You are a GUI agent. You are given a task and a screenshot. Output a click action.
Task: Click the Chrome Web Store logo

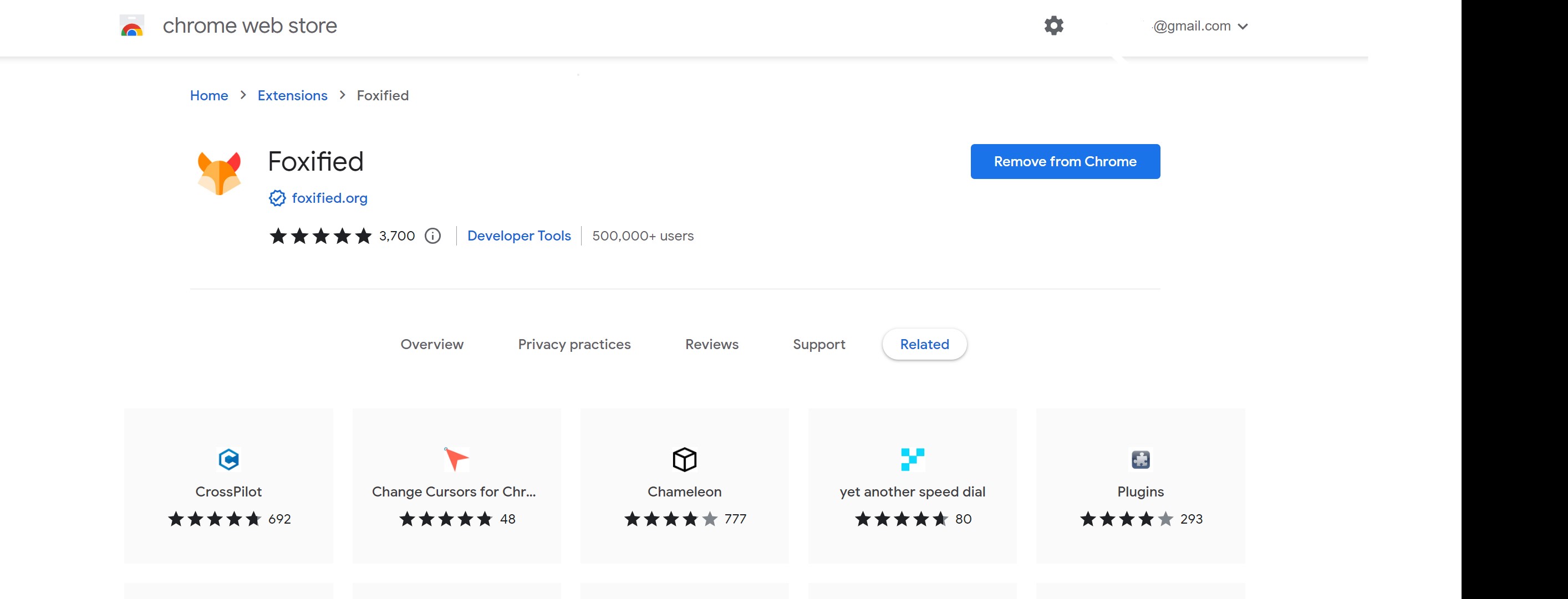(131, 25)
